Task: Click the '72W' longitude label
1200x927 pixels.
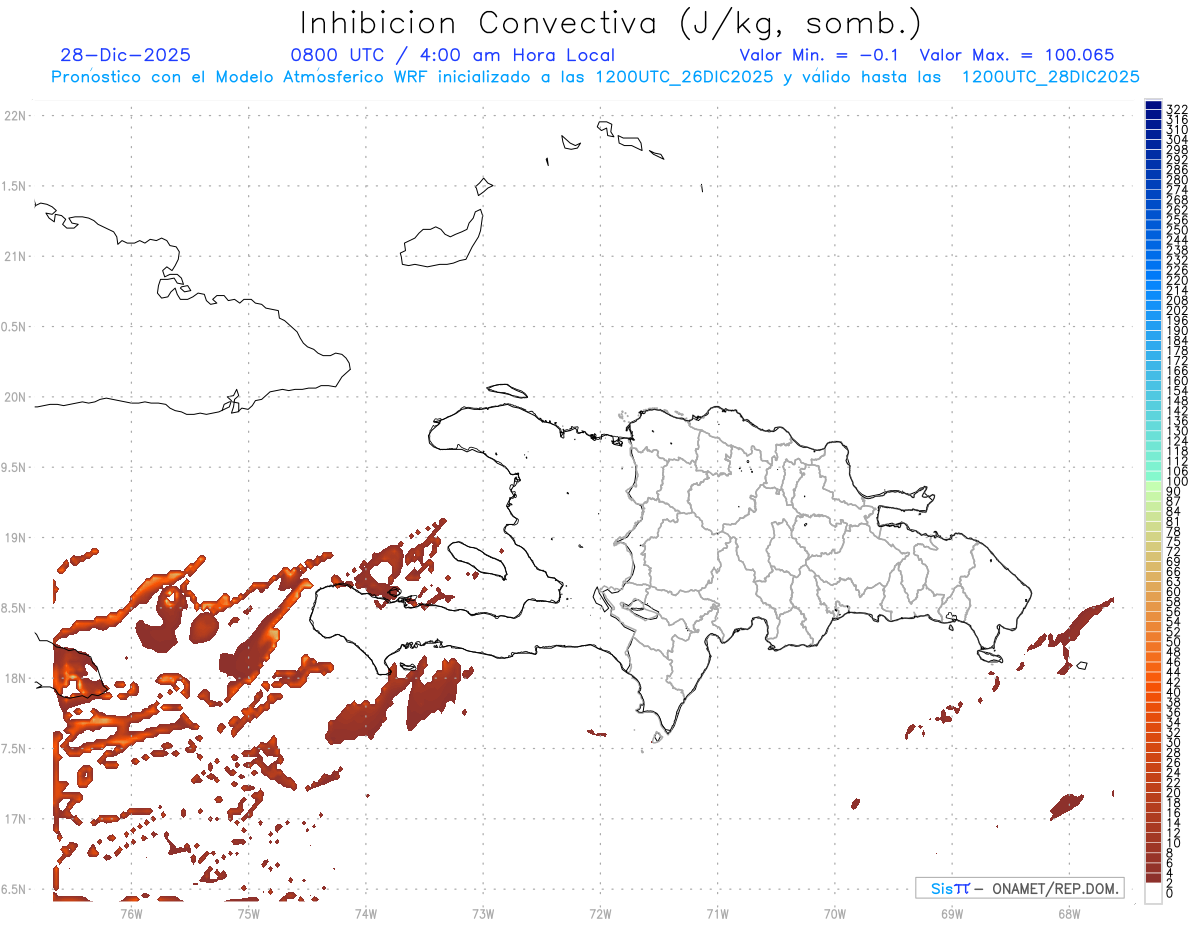Action: (601, 913)
